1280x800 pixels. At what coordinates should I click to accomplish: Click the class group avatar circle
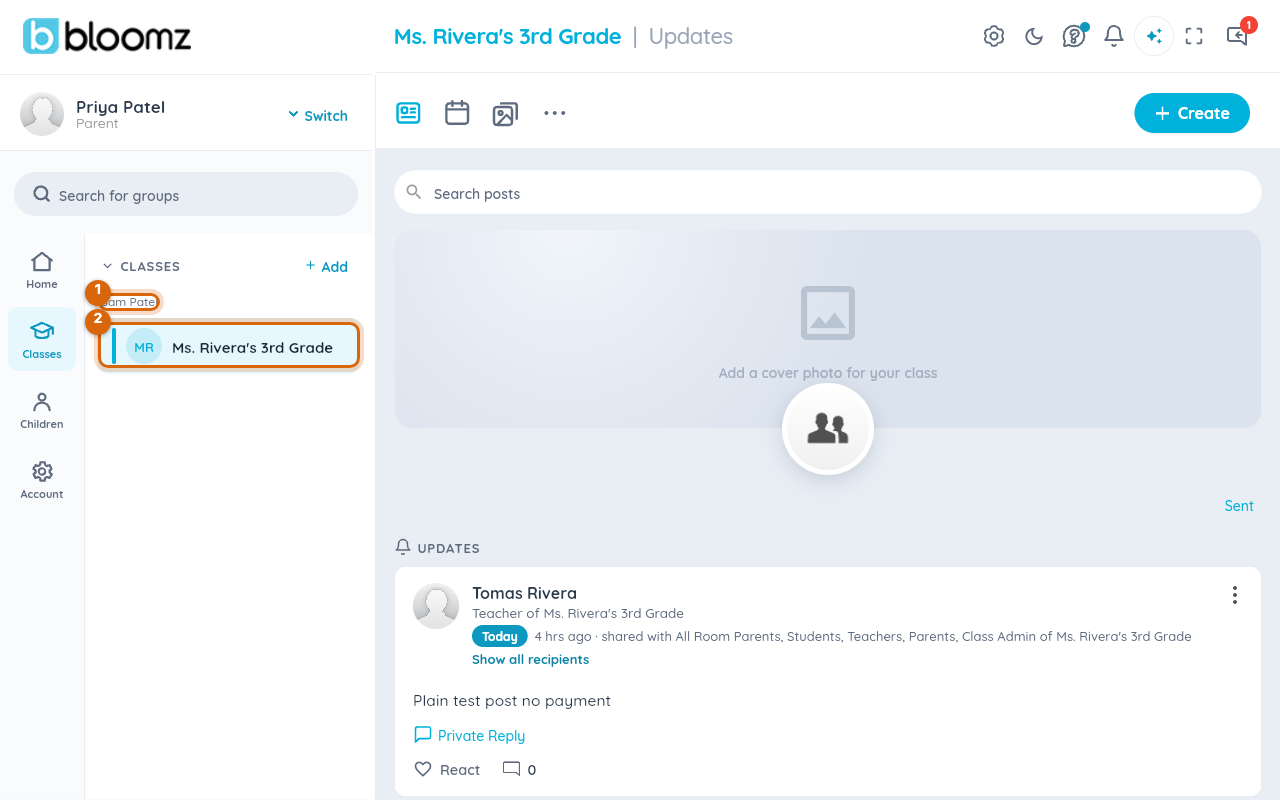tap(828, 429)
